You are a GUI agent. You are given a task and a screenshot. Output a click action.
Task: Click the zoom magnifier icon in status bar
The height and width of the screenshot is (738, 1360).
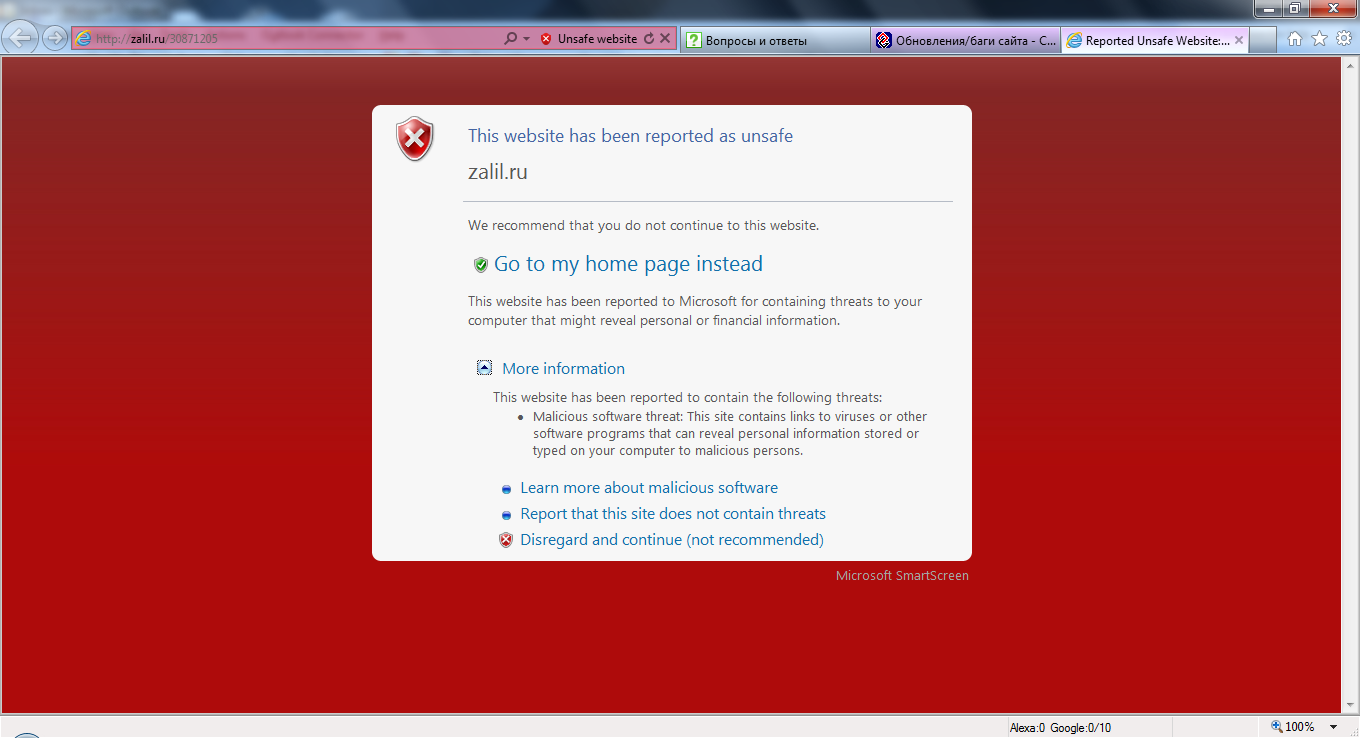coord(1276,727)
